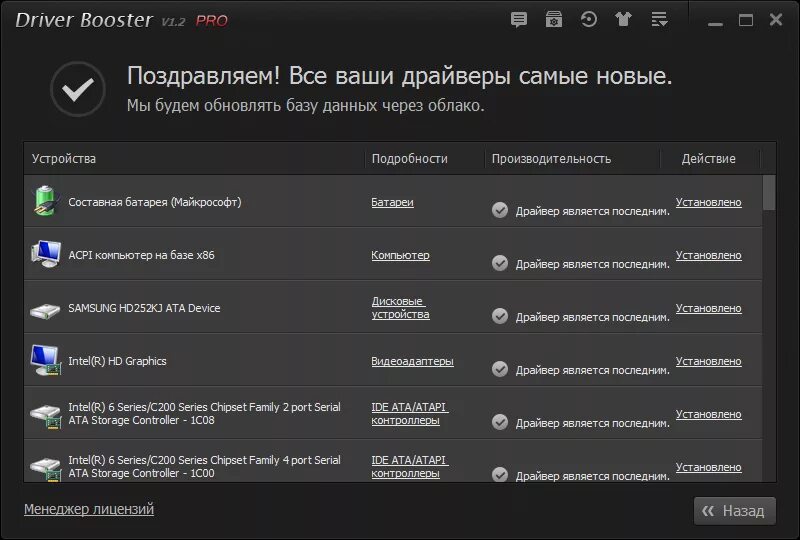Sort by the Подробности column header
Image resolution: width=800 pixels, height=540 pixels.
coord(424,159)
